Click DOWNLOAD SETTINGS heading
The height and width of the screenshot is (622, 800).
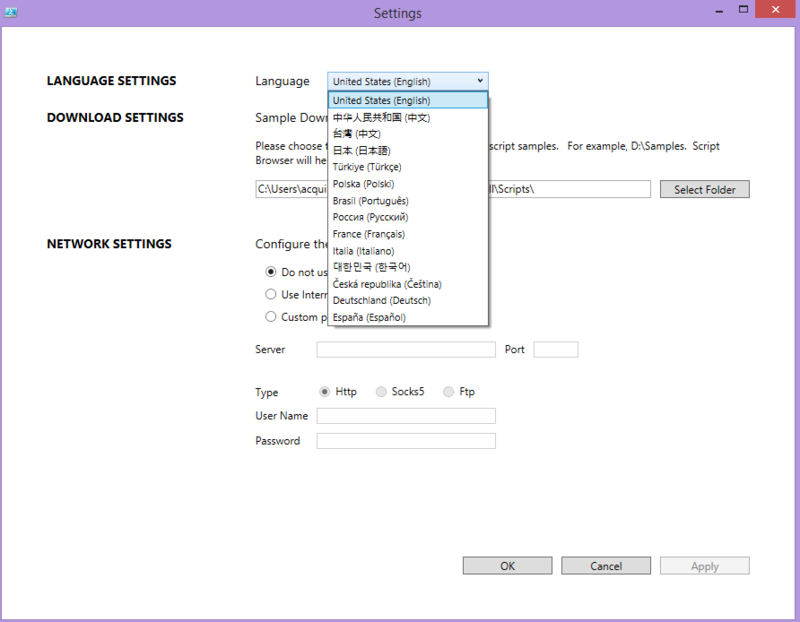click(x=115, y=117)
